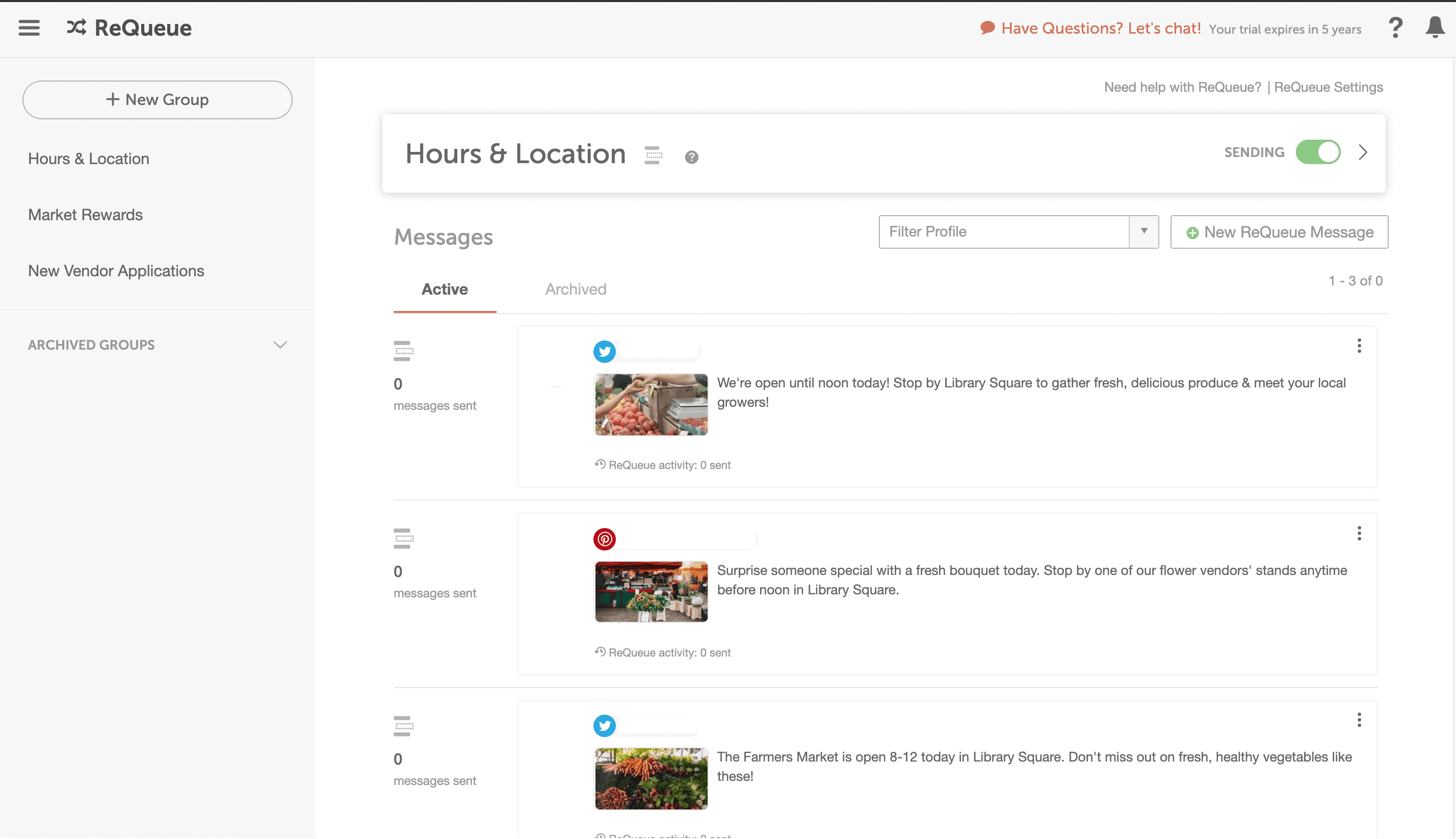This screenshot has width=1456, height=839.
Task: Click the chat bubble icon beside Have Questions
Action: point(987,28)
